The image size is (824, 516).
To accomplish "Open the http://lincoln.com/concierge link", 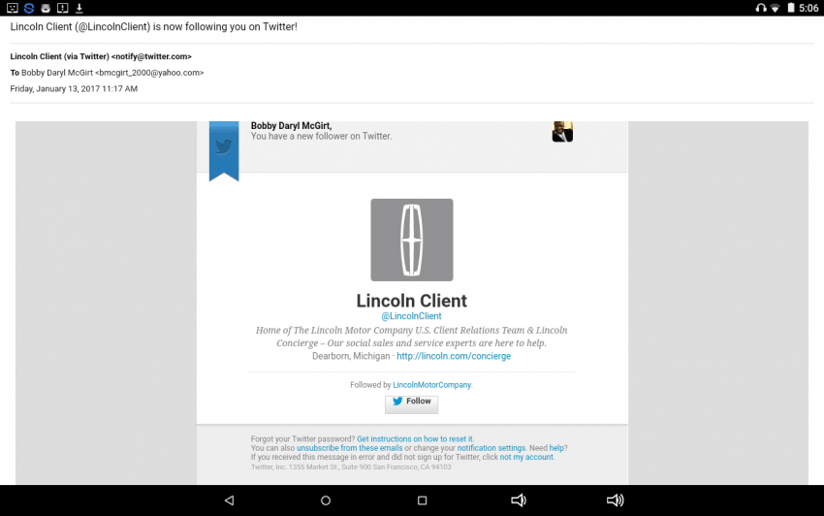I will [454, 356].
